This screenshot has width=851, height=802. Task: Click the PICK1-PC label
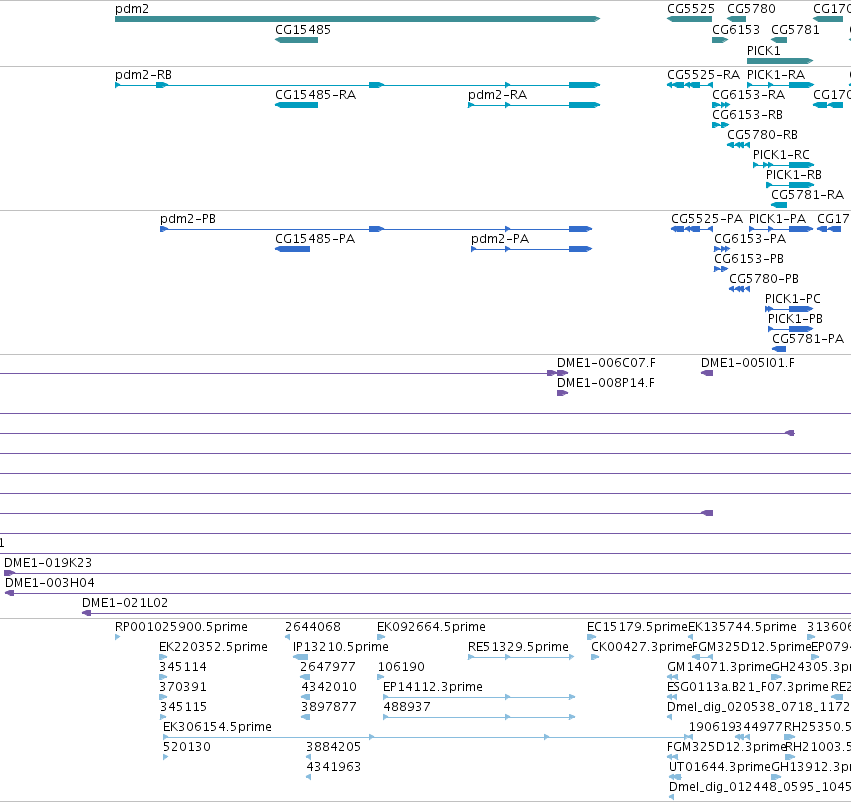[x=792, y=299]
